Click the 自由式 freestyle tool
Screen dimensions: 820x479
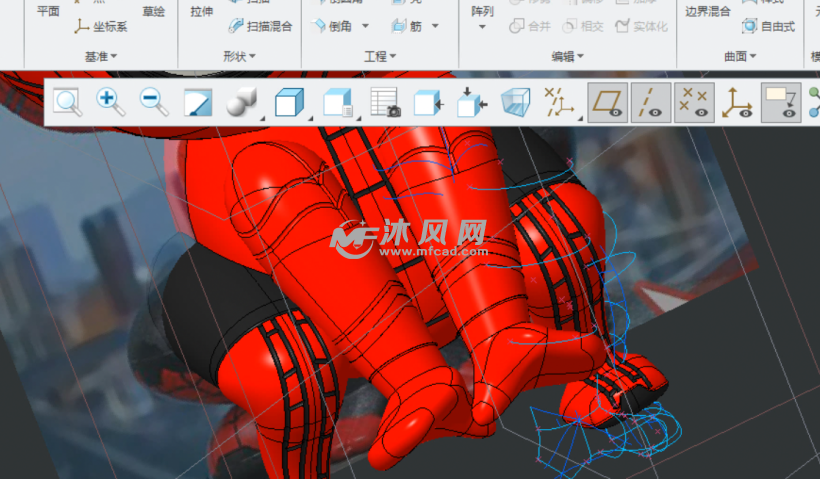(x=768, y=26)
